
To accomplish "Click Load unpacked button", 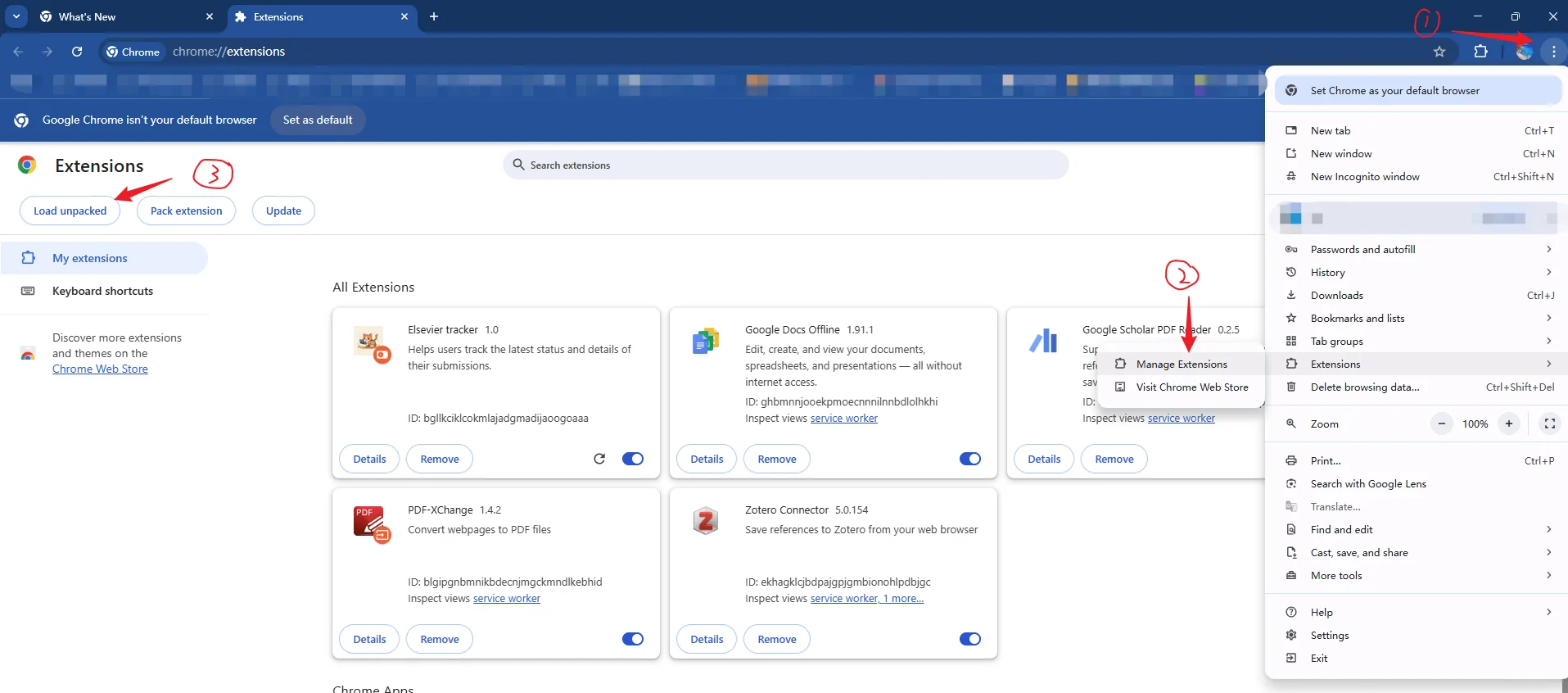I will (x=70, y=211).
